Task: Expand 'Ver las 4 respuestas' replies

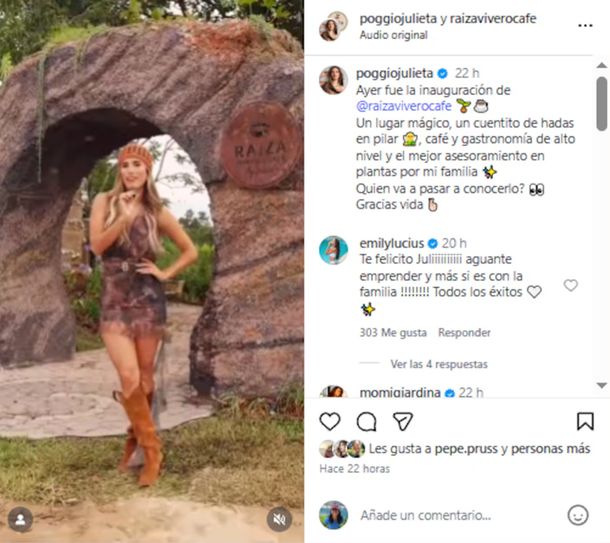Action: 439,365
